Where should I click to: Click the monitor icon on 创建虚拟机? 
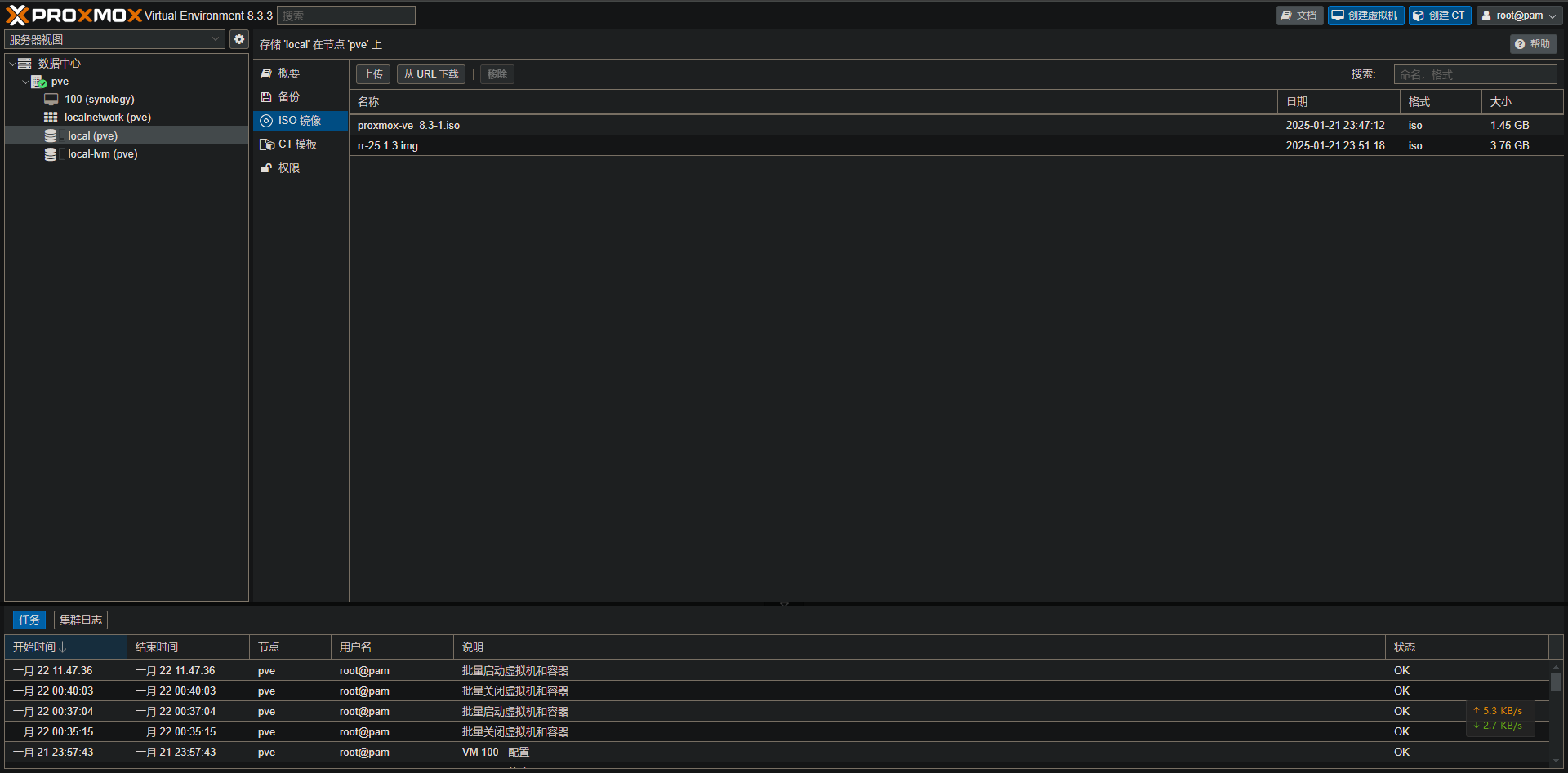pyautogui.click(x=1338, y=16)
